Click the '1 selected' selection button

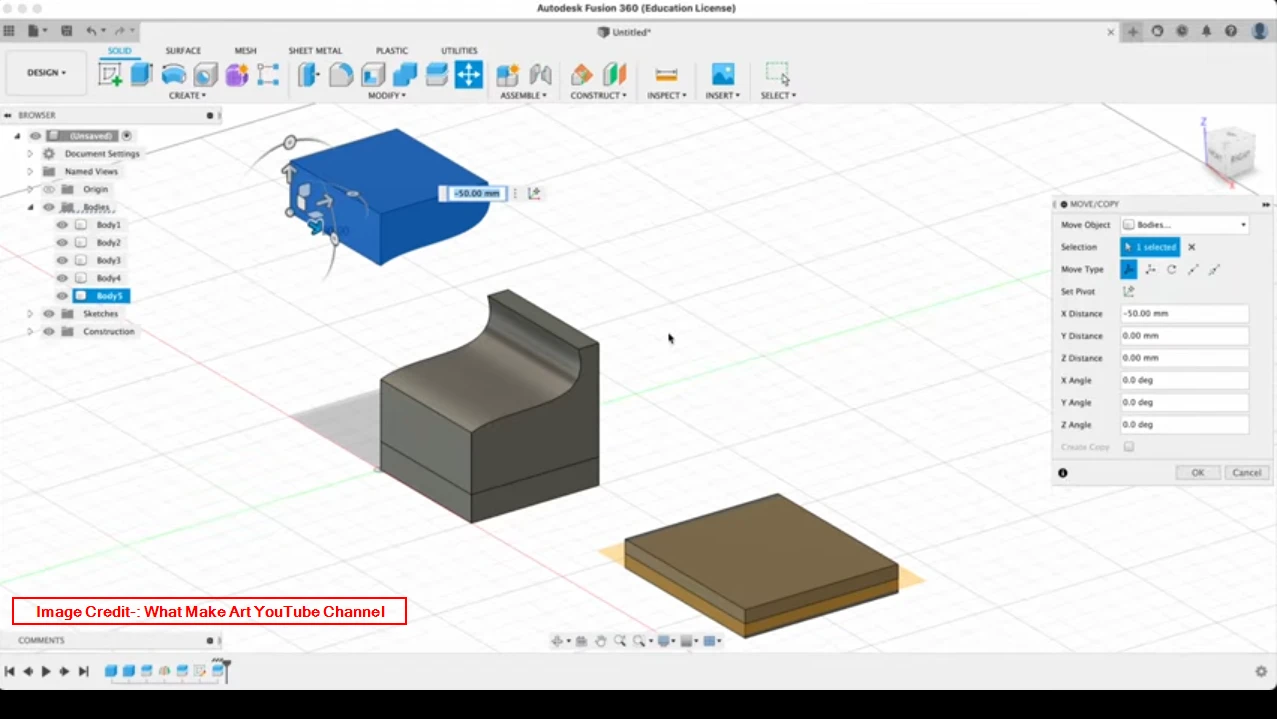(x=1150, y=247)
